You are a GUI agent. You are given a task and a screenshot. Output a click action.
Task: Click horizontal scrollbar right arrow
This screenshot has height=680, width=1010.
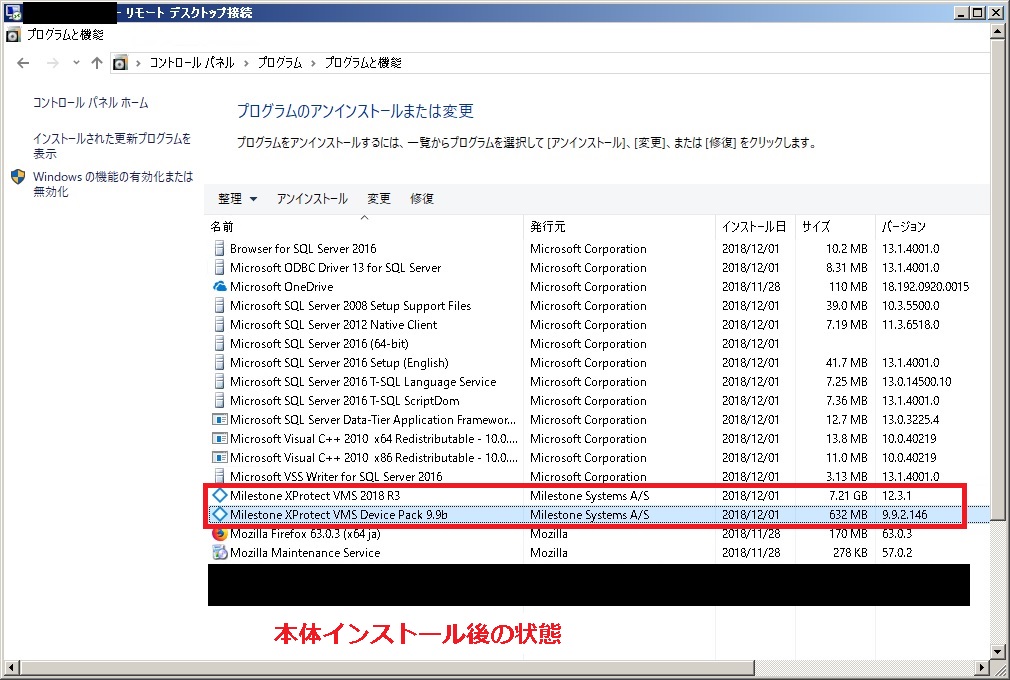click(x=982, y=667)
